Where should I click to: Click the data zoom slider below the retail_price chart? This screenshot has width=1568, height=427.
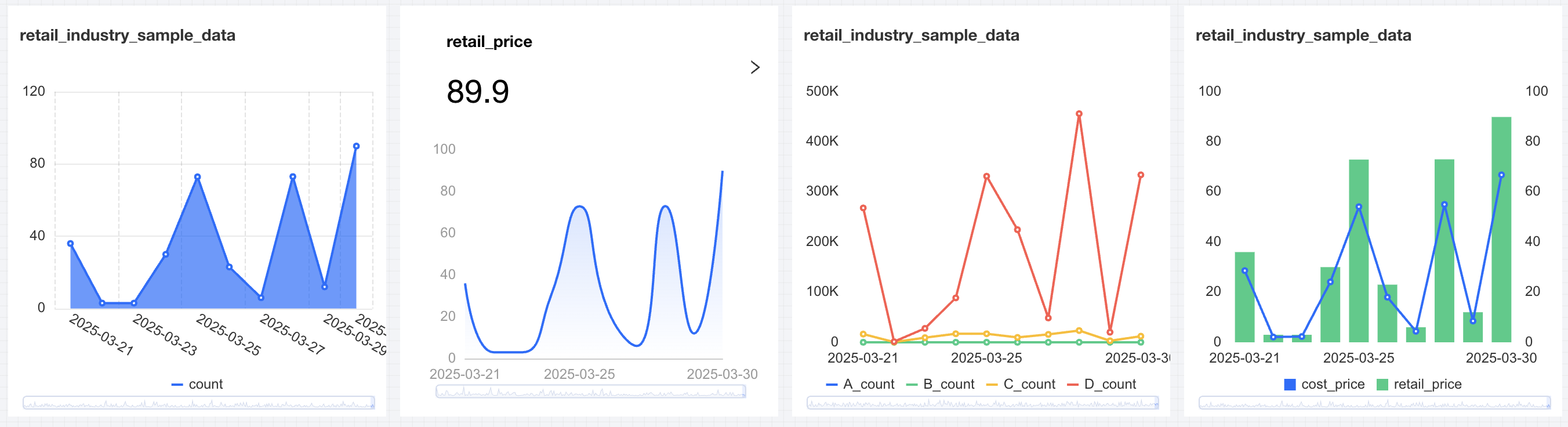tap(590, 392)
